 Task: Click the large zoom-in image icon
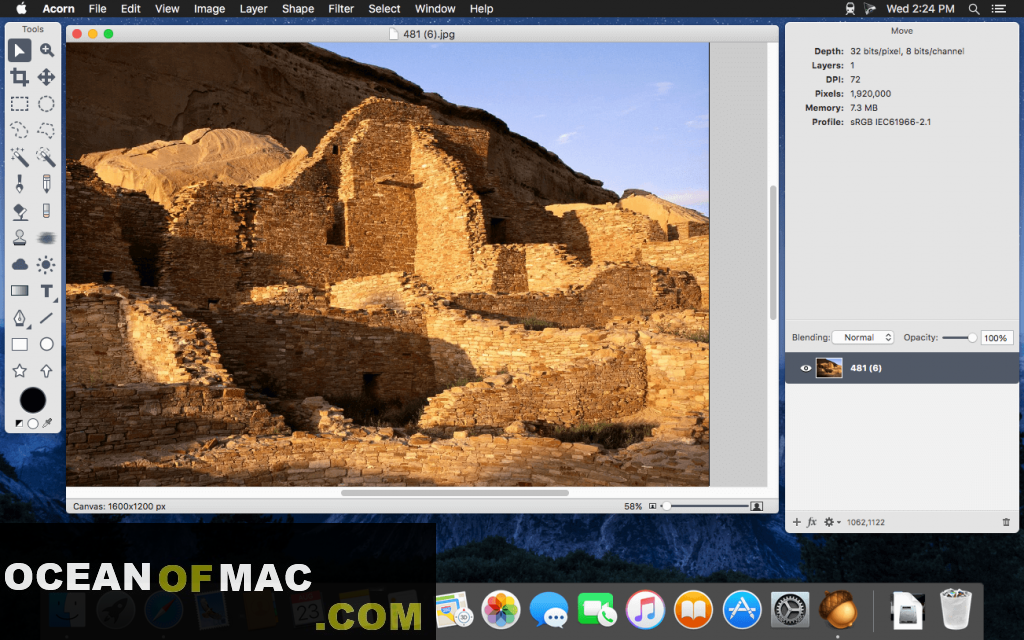click(x=756, y=506)
